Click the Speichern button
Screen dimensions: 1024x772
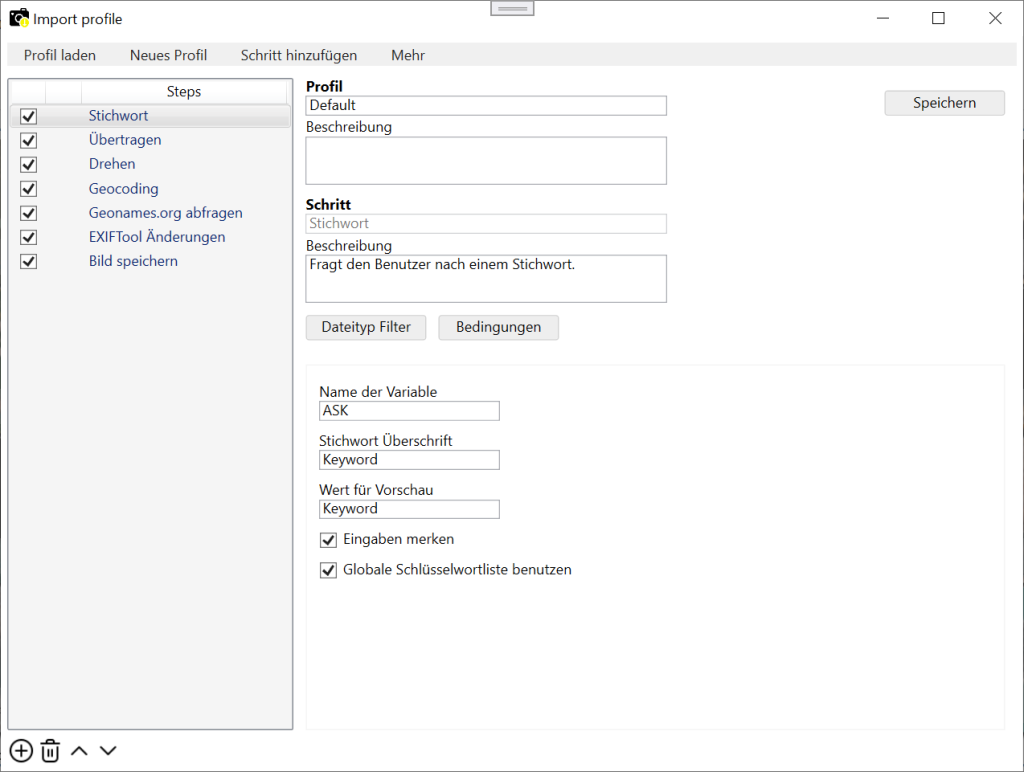coord(943,102)
